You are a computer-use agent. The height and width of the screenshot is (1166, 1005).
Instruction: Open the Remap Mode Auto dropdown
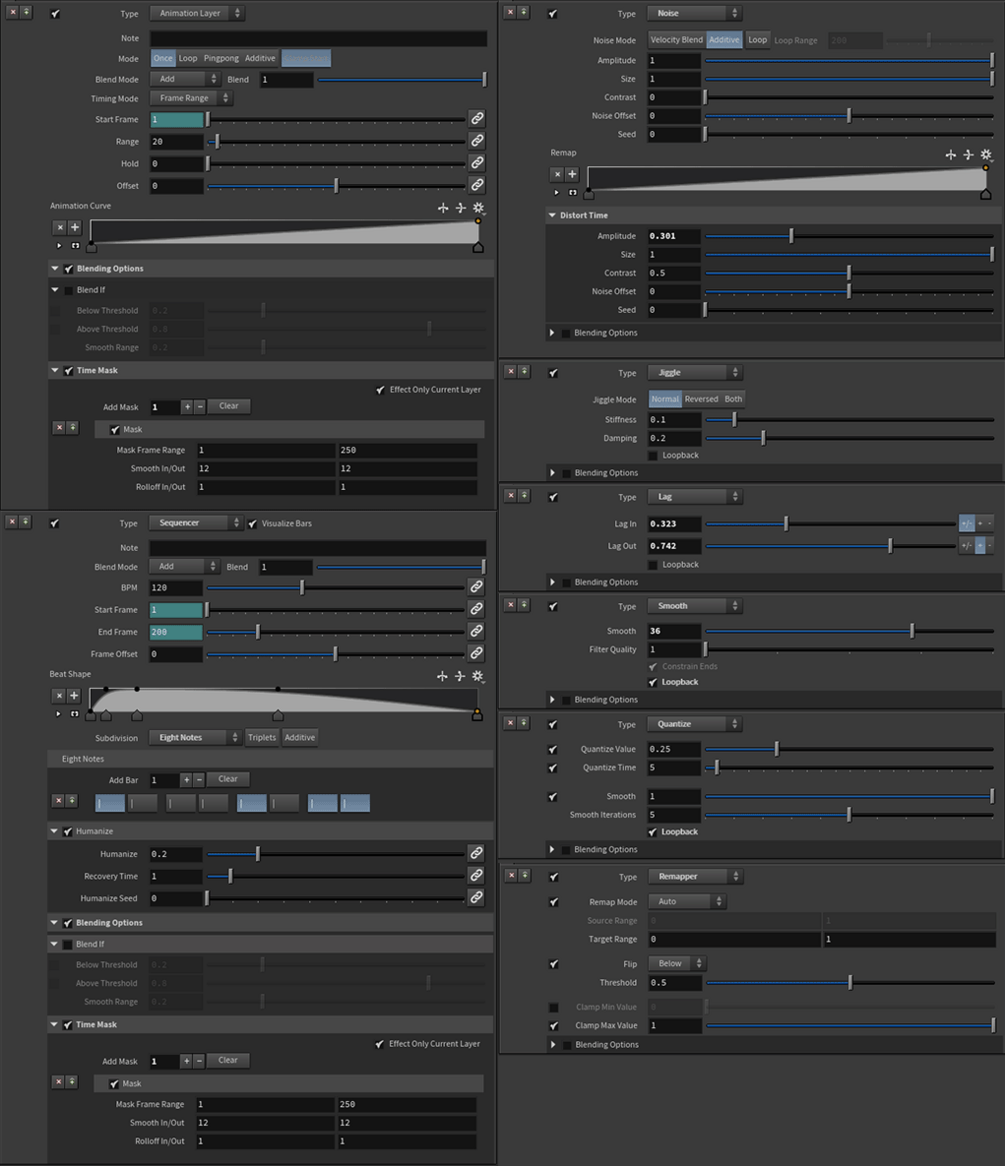[686, 901]
